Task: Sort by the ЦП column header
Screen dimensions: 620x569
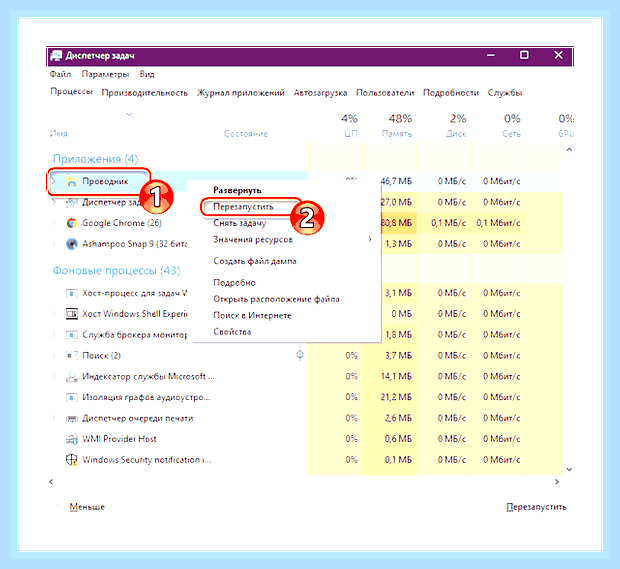Action: 350,134
